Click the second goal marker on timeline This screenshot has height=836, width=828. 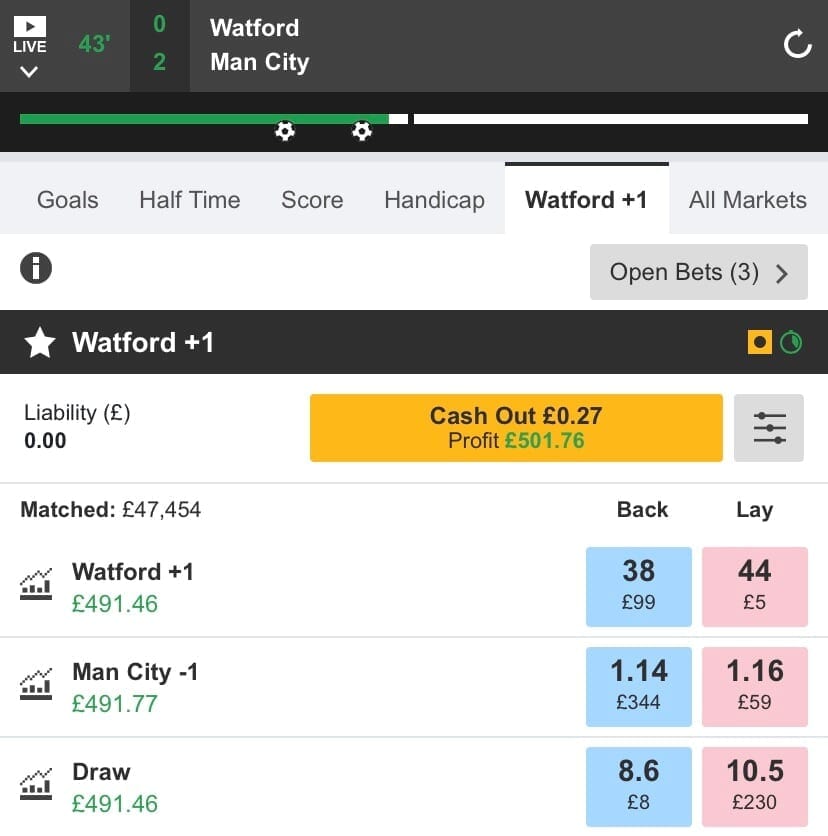coord(361,131)
